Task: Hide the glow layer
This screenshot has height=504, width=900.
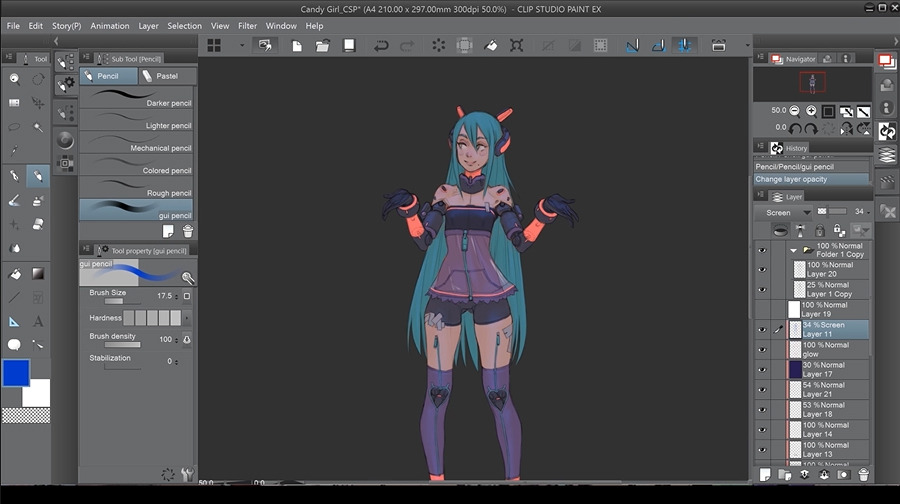Action: 762,350
